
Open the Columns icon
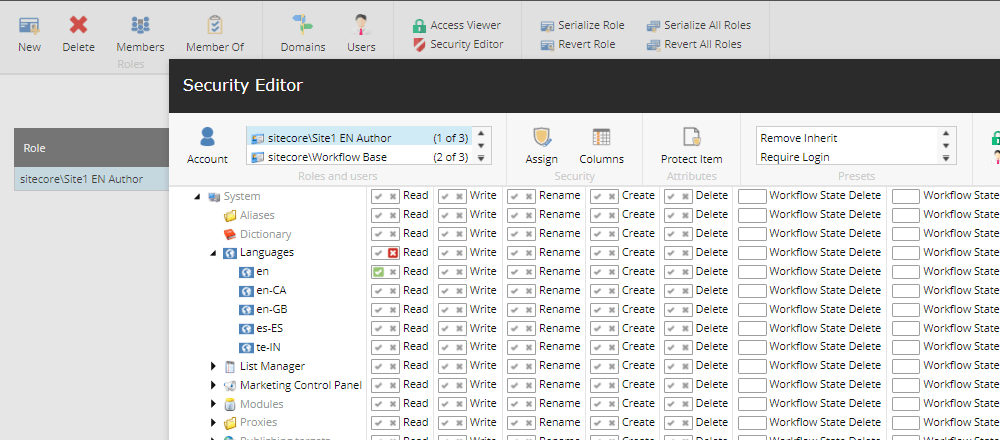[601, 137]
